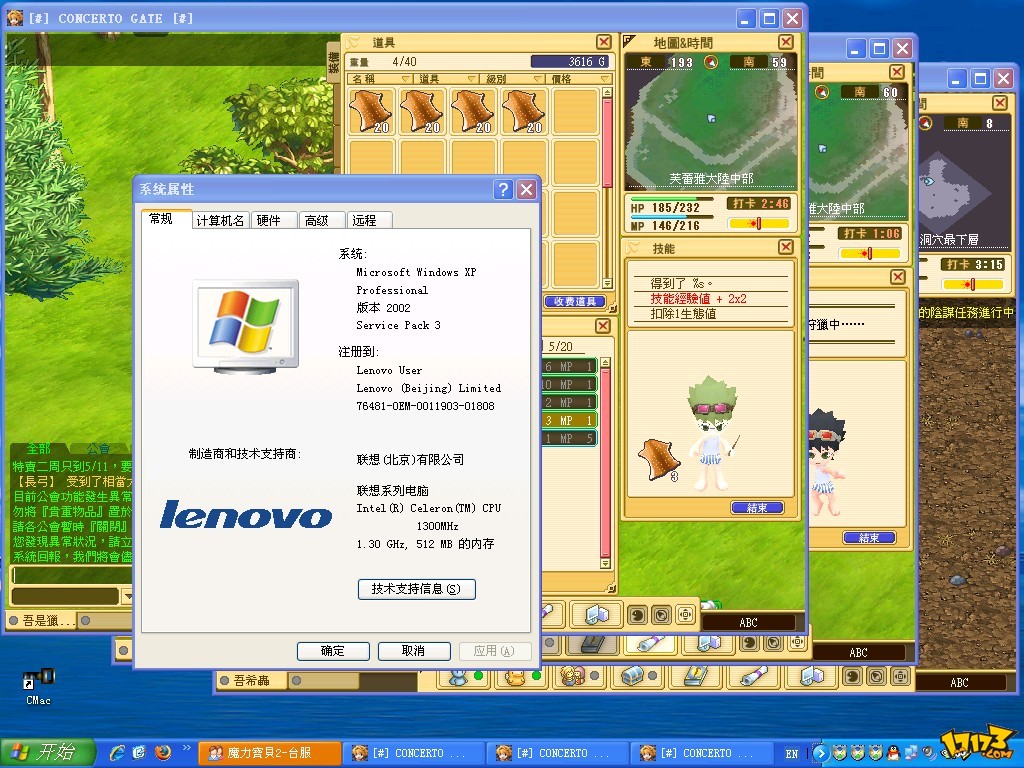Open the skill book icon in the bottom-most window toolbar

coord(695,675)
